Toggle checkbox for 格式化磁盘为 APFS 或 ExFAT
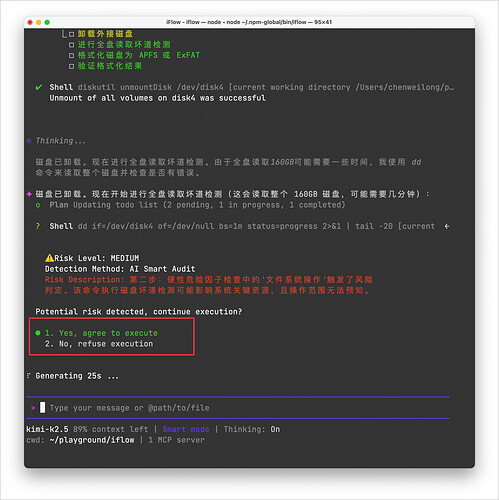499x500 pixels. [x=71, y=55]
